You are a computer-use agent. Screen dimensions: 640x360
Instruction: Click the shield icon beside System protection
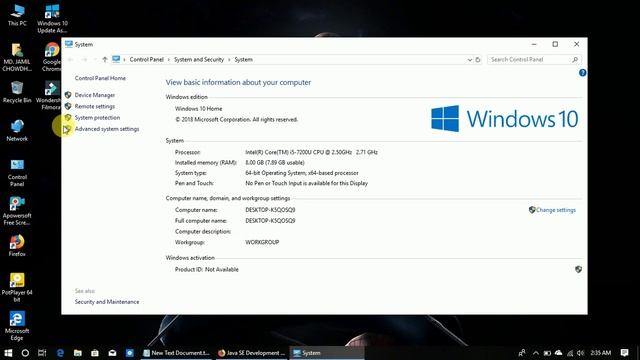68,118
